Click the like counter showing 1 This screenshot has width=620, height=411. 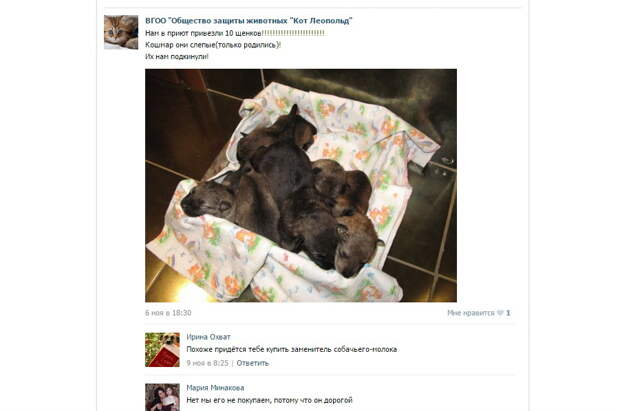508,313
